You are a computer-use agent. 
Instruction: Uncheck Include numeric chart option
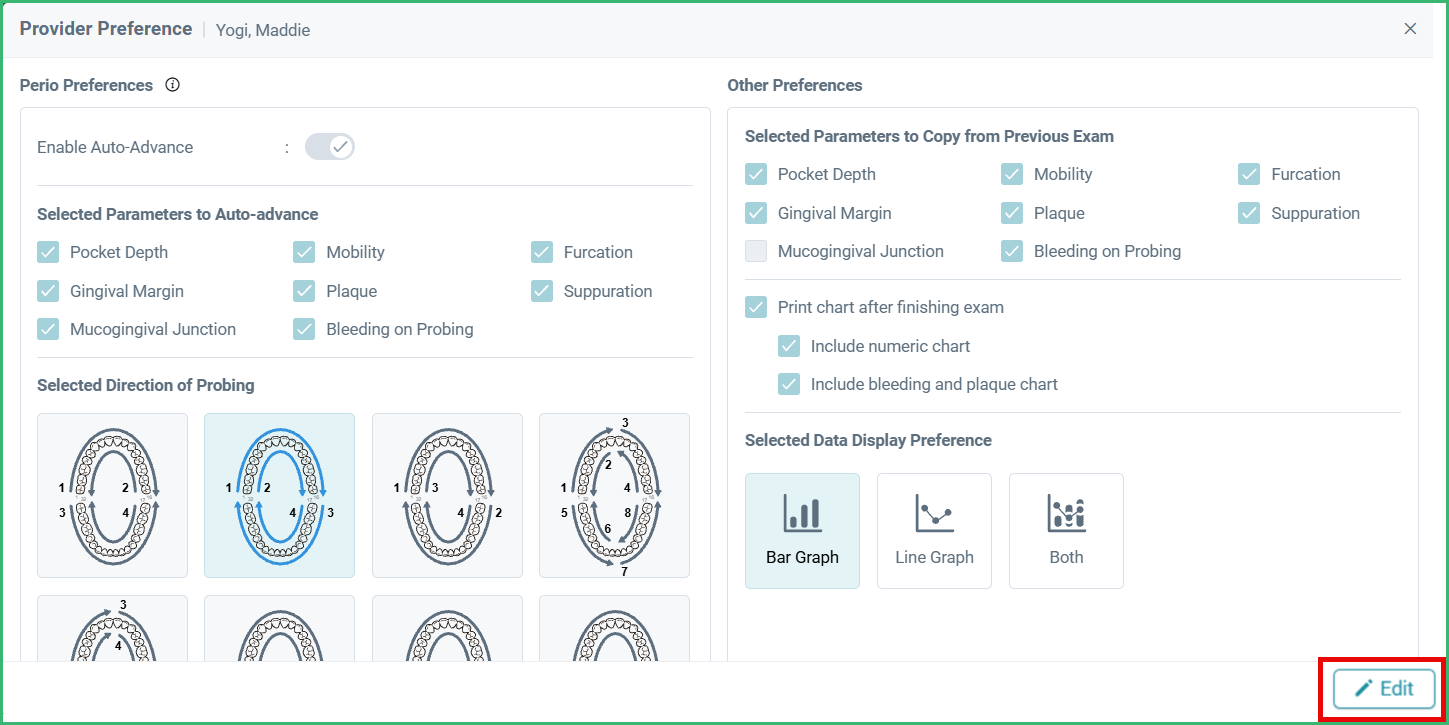tap(789, 345)
